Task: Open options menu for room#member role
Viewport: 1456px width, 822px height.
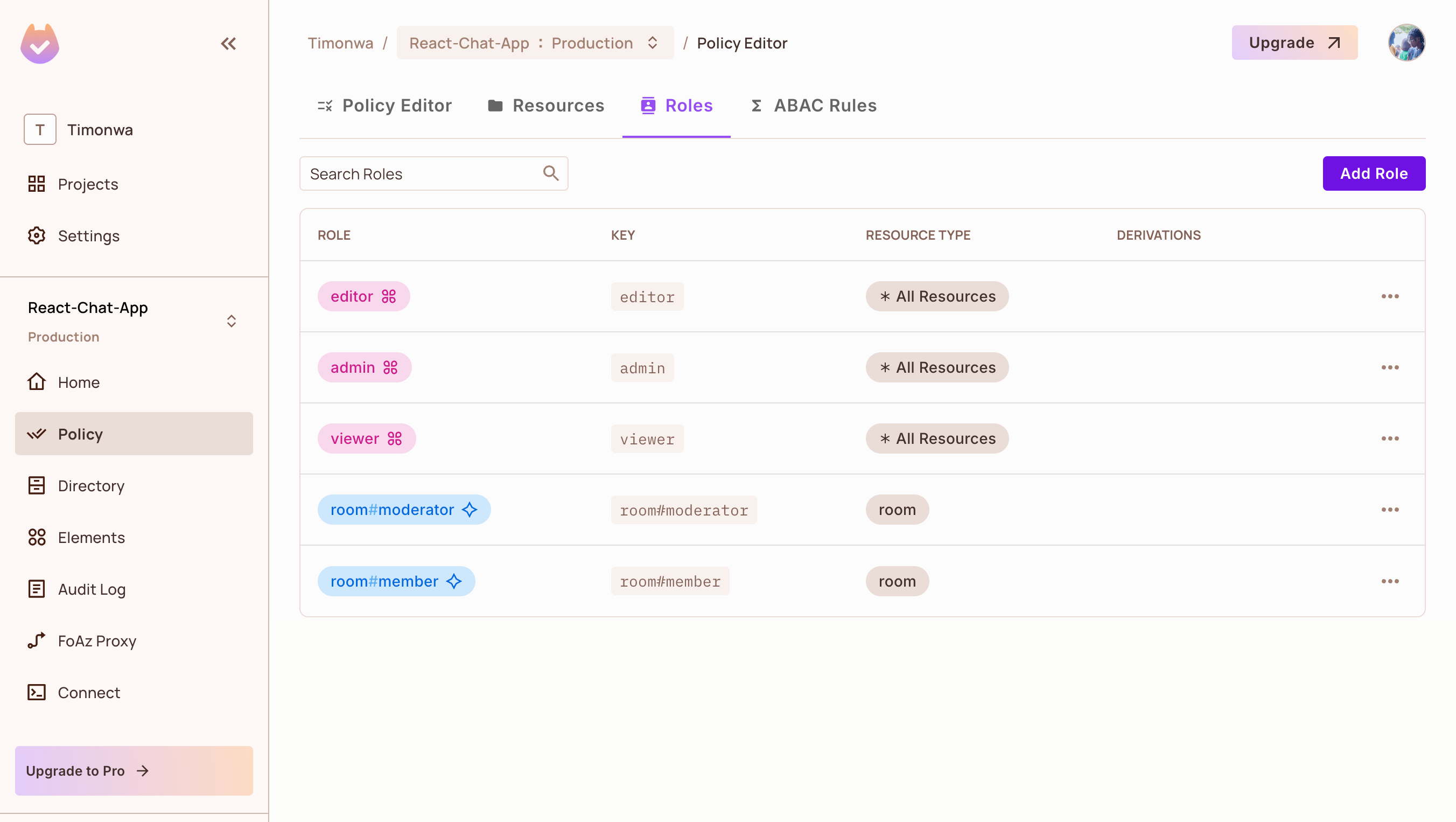Action: pos(1389,581)
